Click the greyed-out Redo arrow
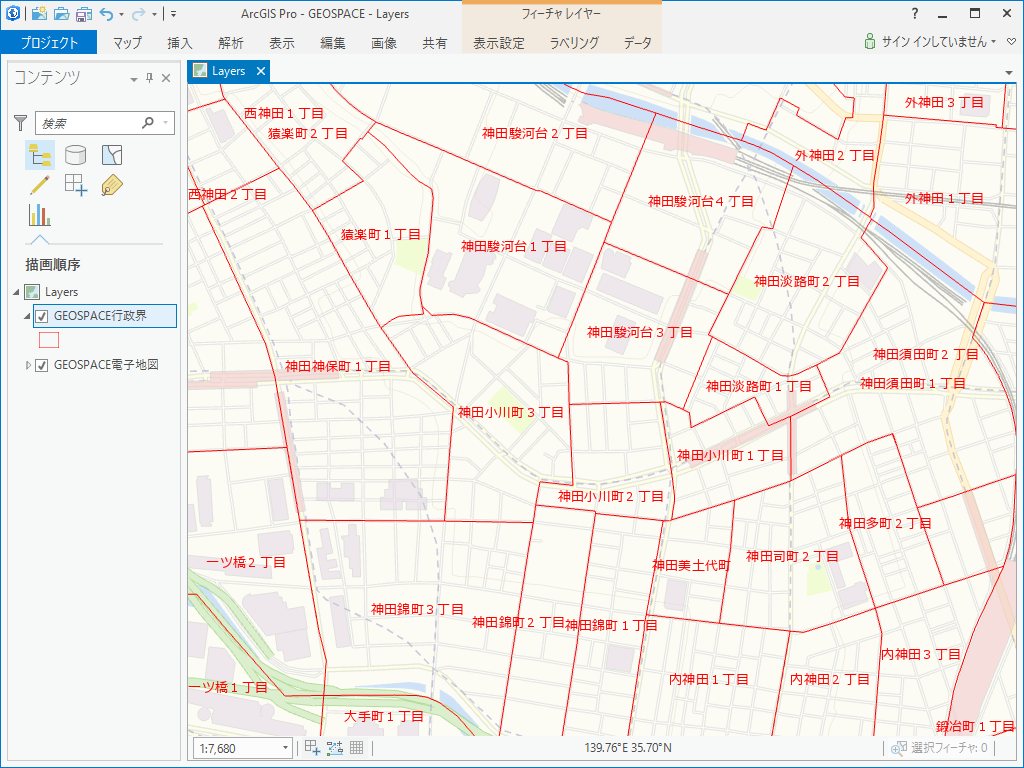 (138, 13)
